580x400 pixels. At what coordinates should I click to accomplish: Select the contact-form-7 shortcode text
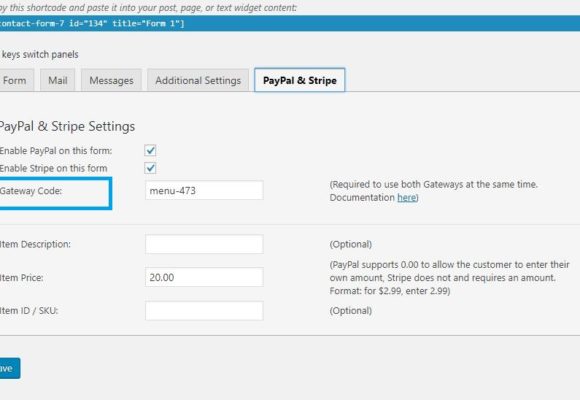coord(92,23)
